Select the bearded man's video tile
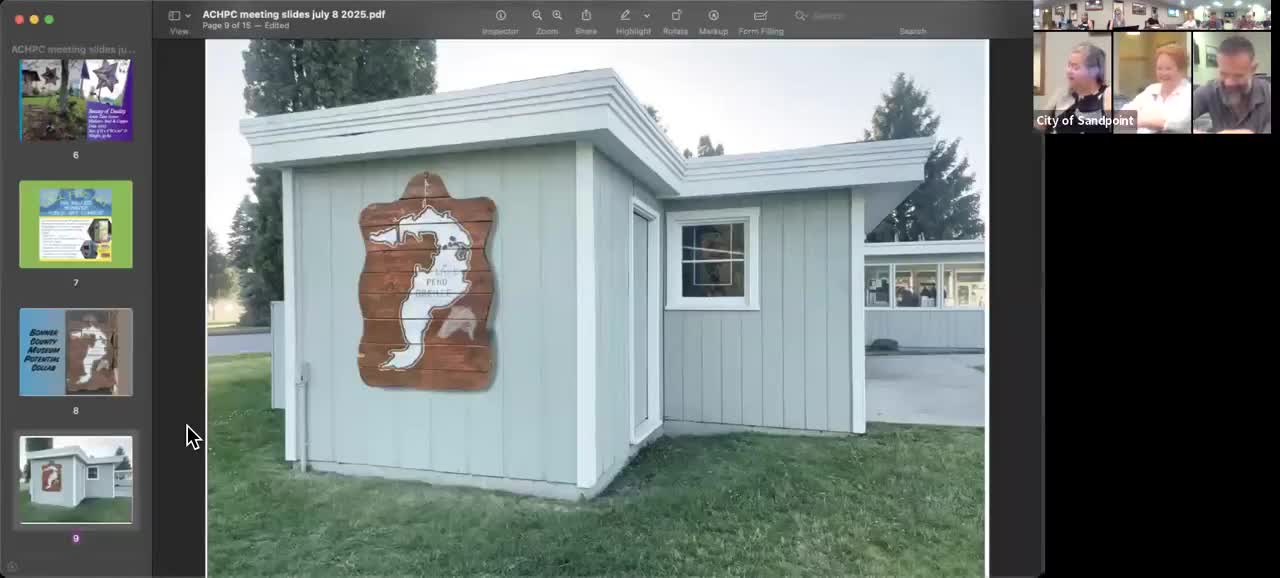The width and height of the screenshot is (1280, 578). [x=1232, y=82]
